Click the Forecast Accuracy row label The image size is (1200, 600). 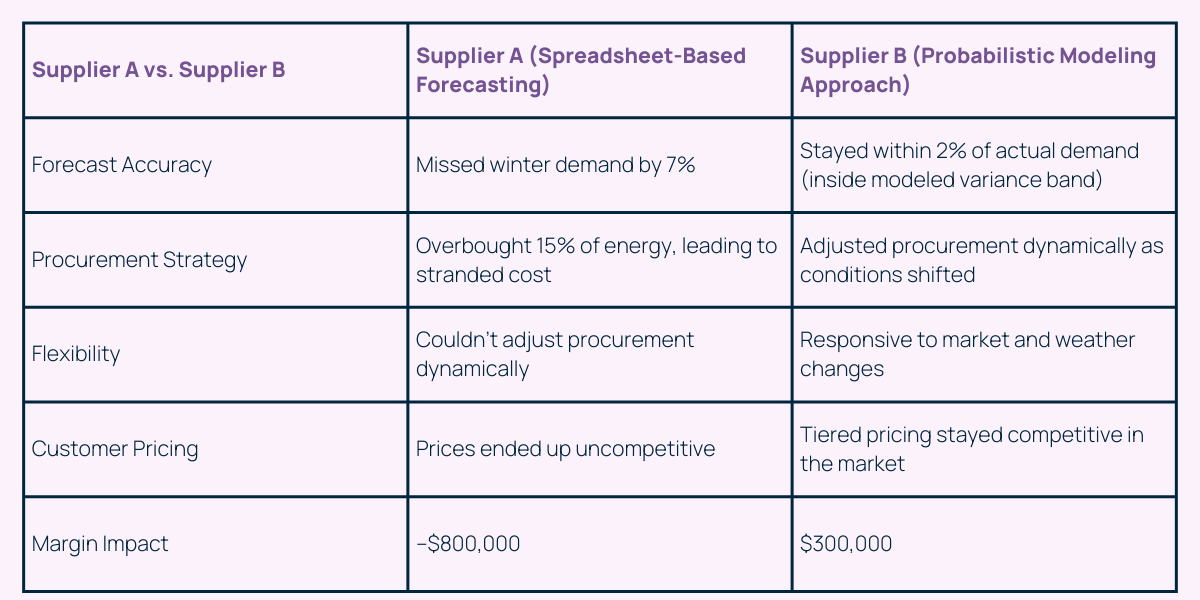pyautogui.click(x=122, y=165)
